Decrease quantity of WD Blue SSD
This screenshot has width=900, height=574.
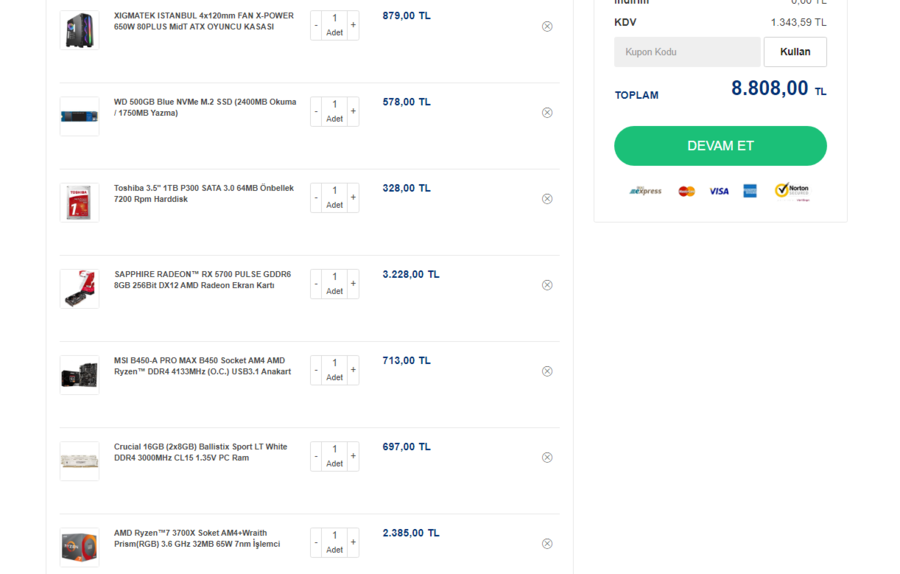(316, 112)
